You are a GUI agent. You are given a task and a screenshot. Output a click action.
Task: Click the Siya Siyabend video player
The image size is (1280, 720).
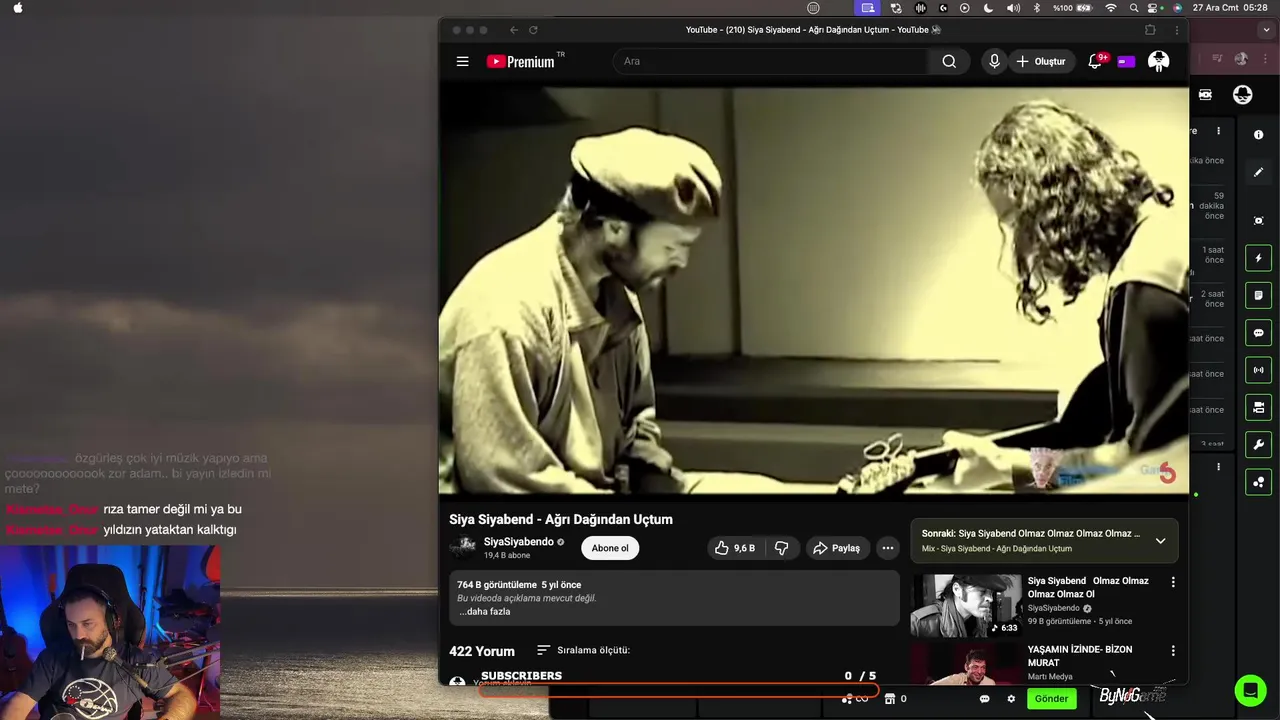813,290
